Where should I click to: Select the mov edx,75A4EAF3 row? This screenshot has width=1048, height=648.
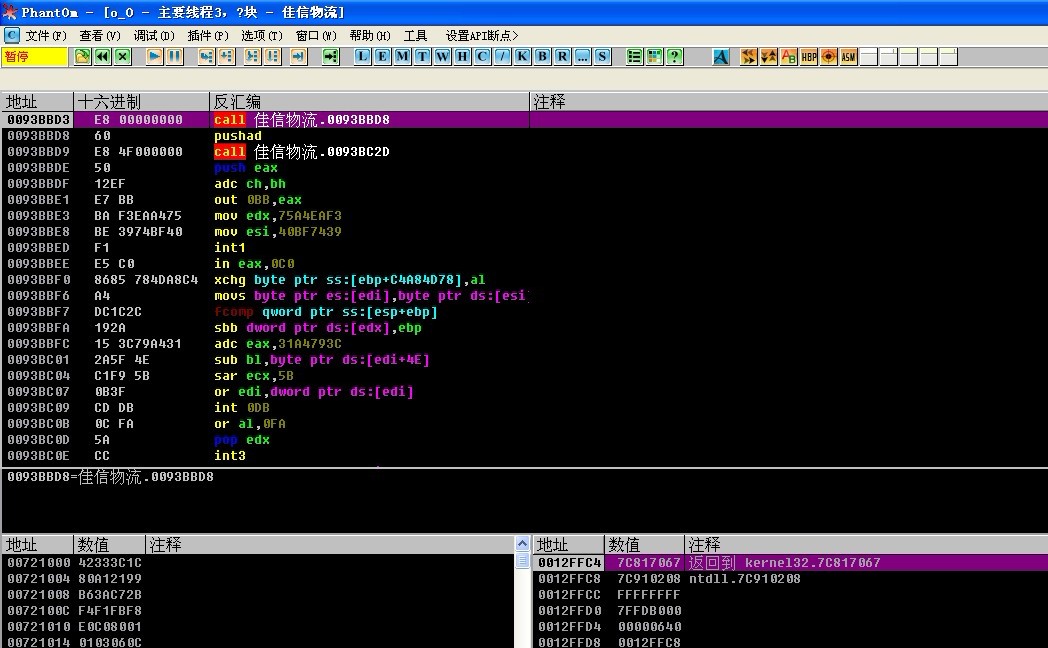[x=524, y=216]
